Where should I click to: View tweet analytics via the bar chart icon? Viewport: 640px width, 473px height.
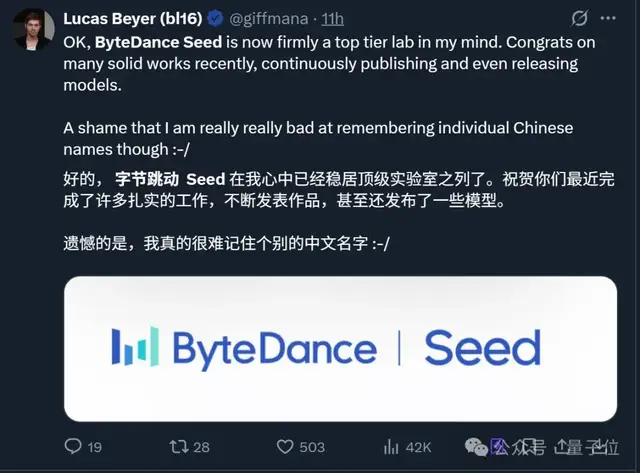391,446
